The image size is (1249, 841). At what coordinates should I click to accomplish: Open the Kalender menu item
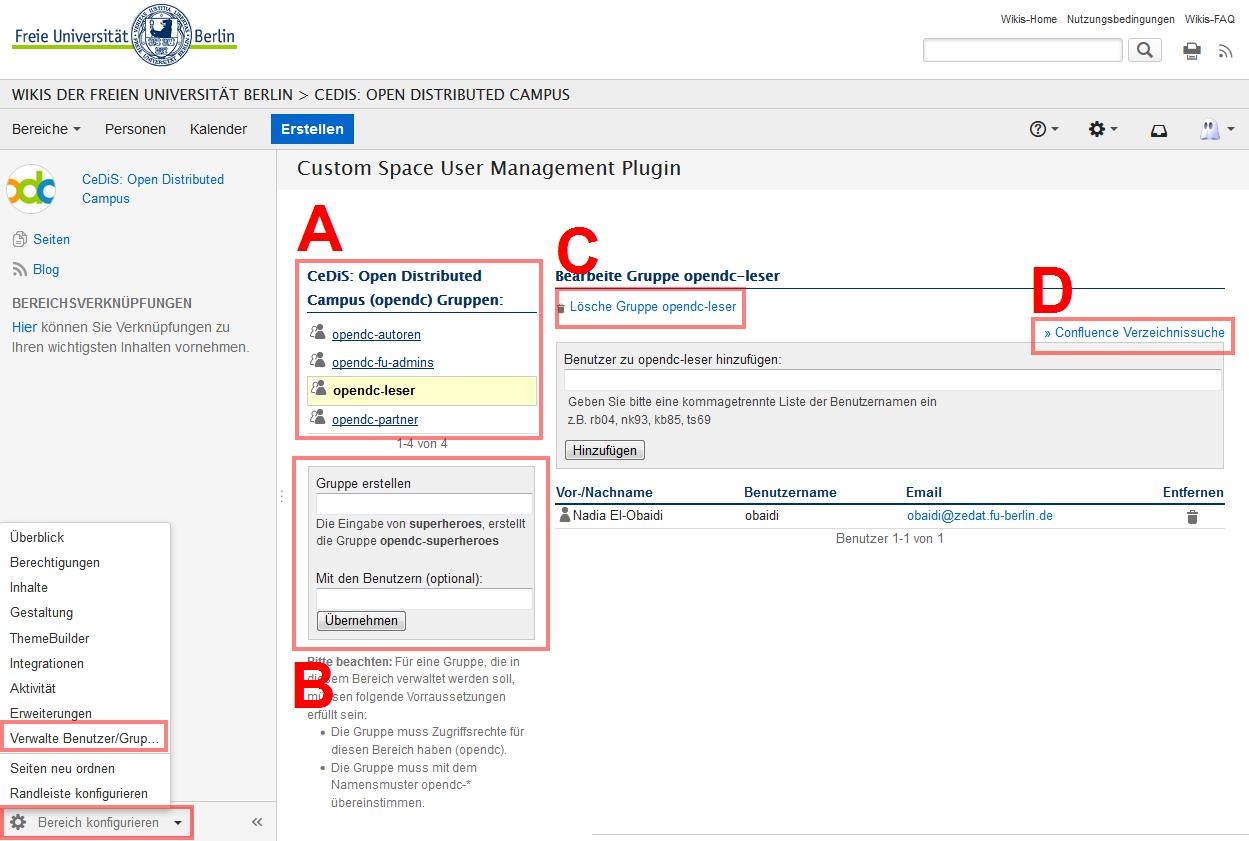click(218, 129)
